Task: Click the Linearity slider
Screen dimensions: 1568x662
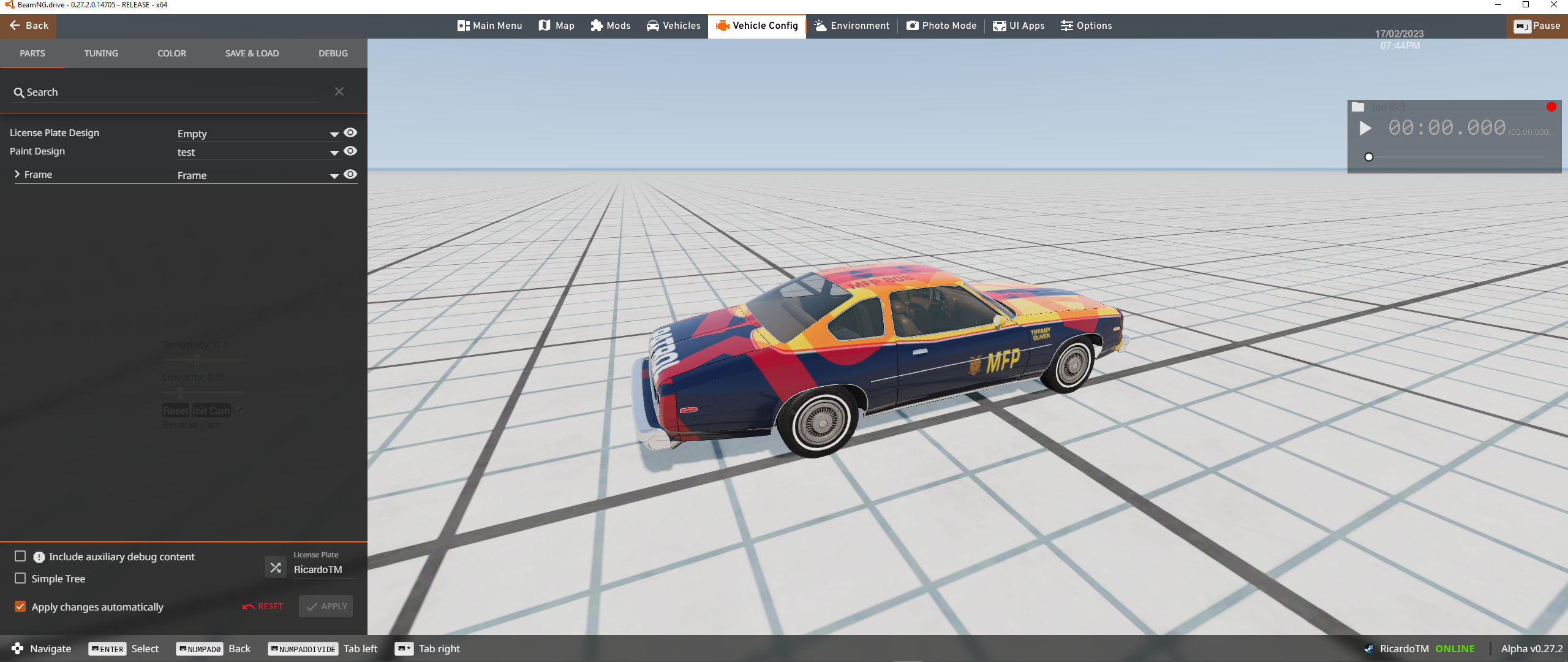Action: (x=203, y=392)
